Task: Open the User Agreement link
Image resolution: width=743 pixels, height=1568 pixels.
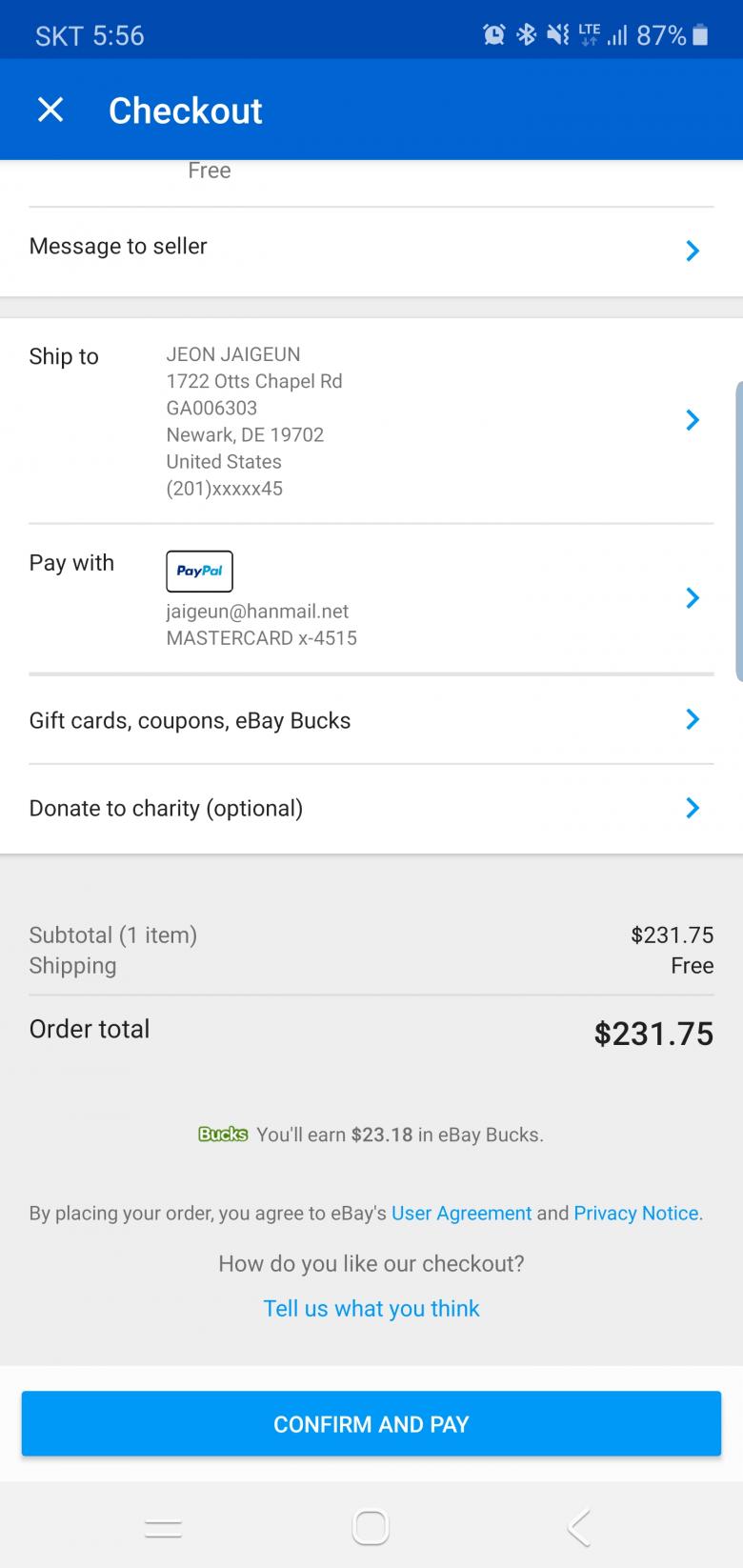Action: [461, 1214]
